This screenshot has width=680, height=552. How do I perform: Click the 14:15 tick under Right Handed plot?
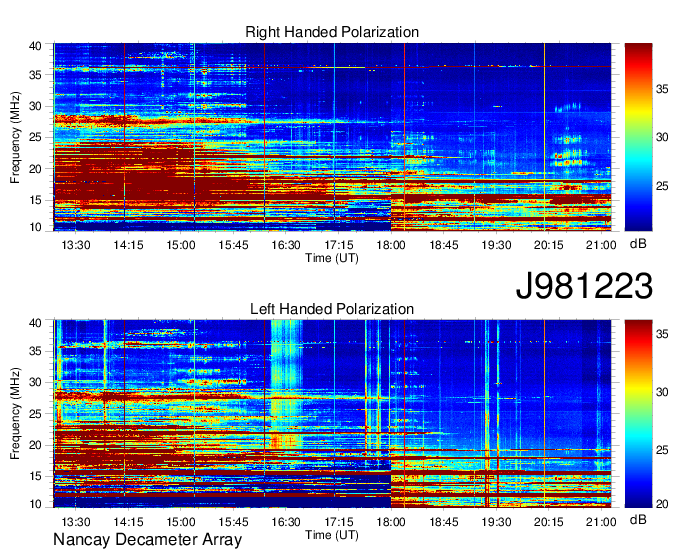(x=128, y=245)
